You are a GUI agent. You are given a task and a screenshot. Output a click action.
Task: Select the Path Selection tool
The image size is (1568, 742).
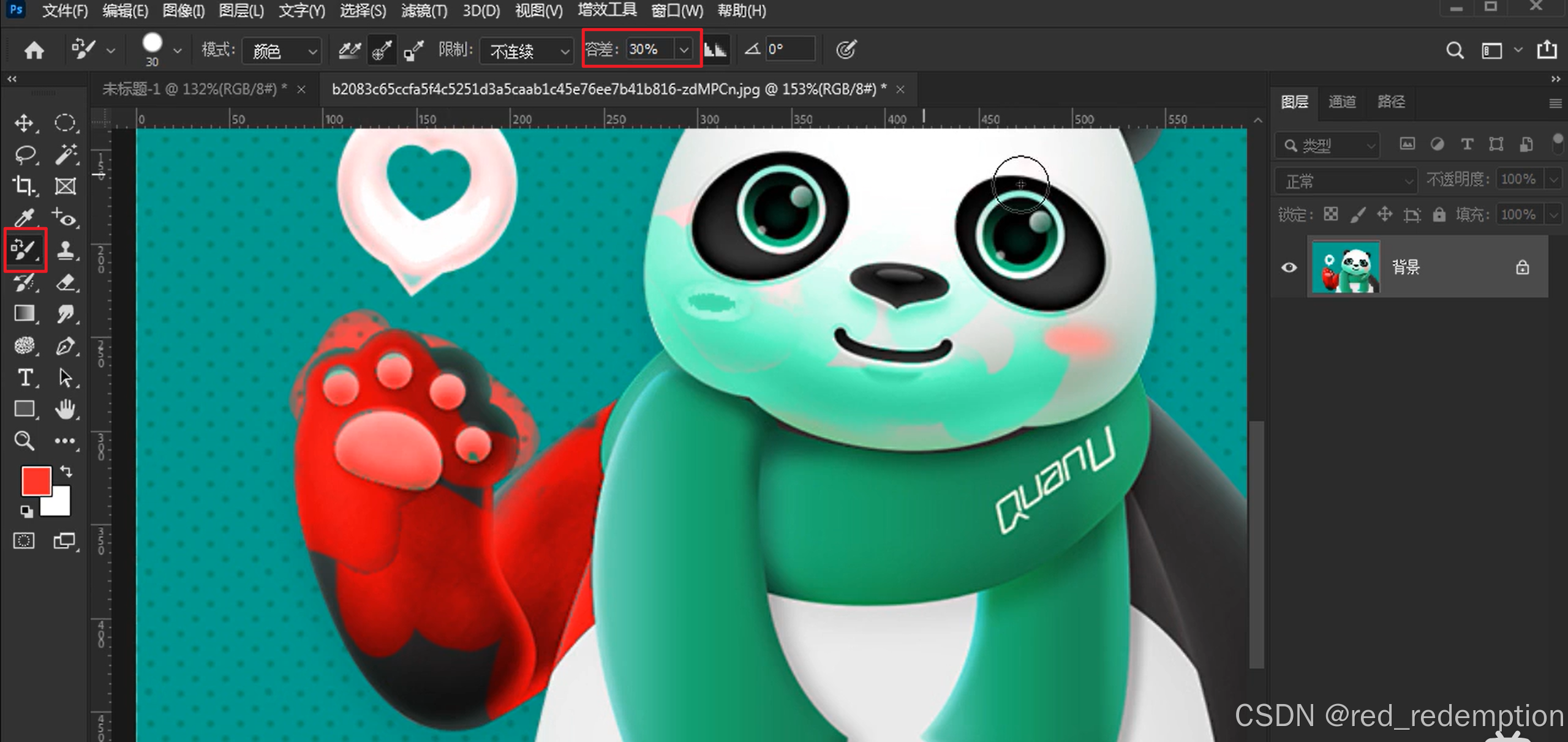click(x=66, y=378)
